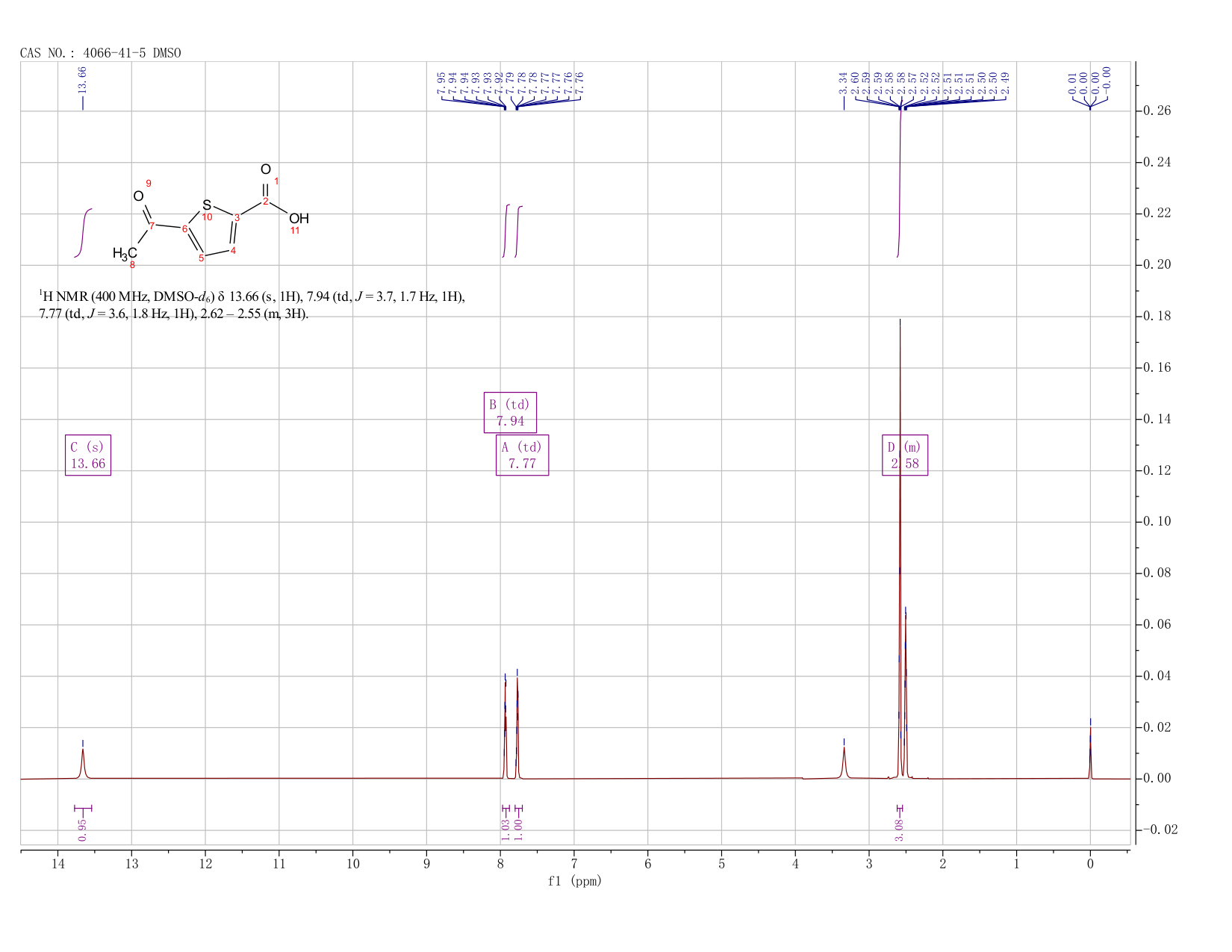Click the -0.00 peak label at top right
The height and width of the screenshot is (952, 1232).
(1107, 80)
